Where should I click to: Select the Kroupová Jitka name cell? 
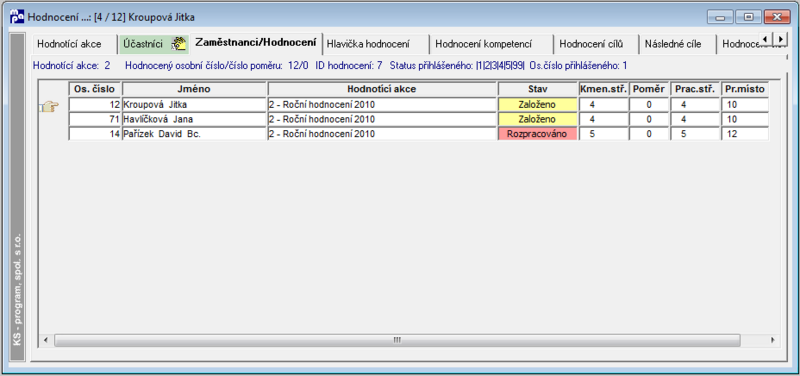coord(194,105)
